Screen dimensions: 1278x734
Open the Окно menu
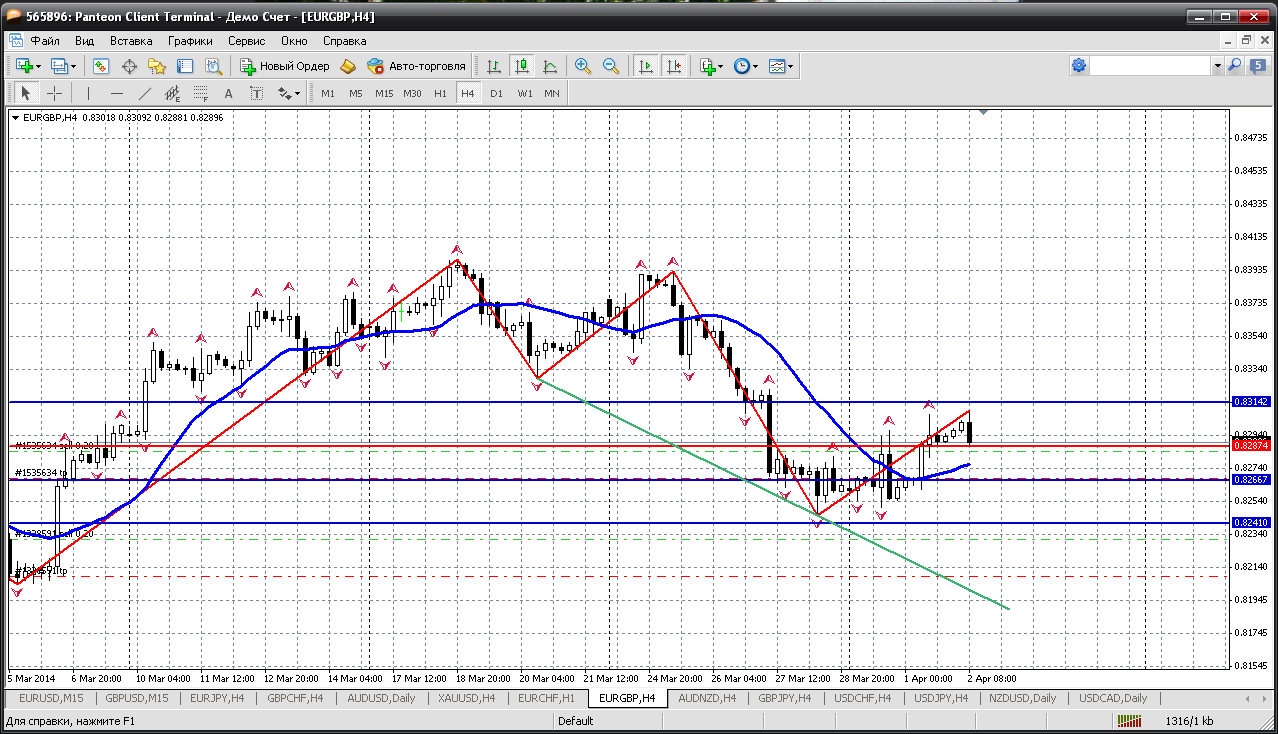[294, 41]
